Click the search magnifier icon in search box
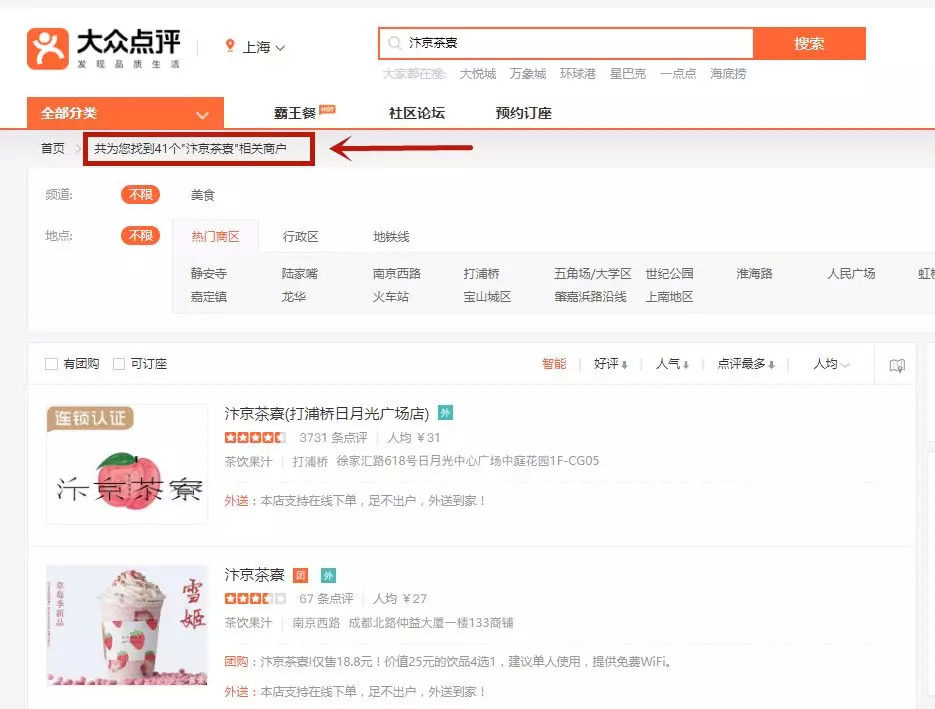 [x=395, y=44]
